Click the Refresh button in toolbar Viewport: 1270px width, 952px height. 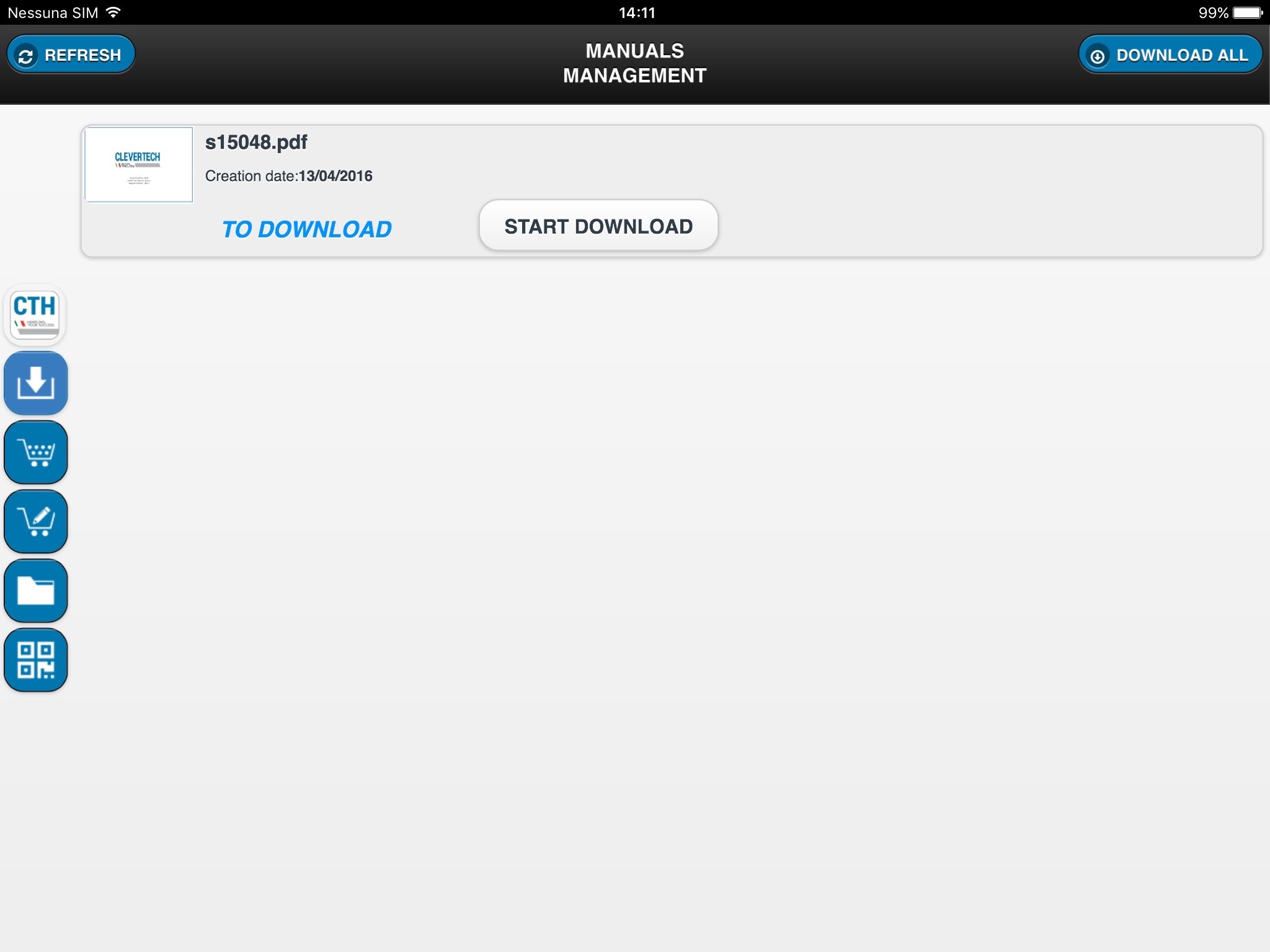70,54
